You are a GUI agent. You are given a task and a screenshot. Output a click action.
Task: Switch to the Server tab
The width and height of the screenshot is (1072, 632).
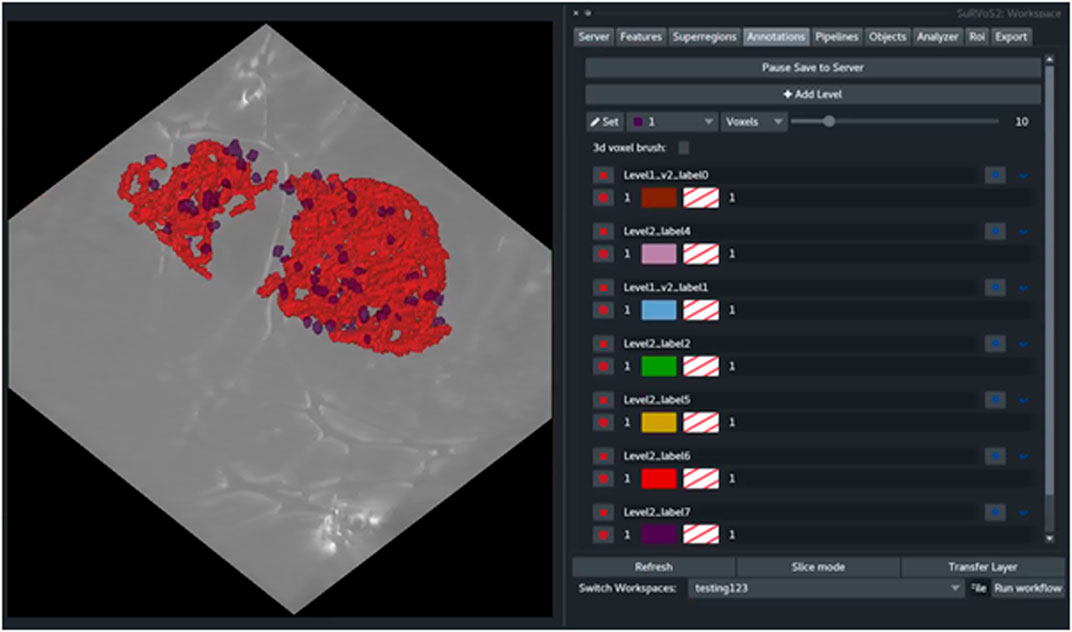[593, 37]
